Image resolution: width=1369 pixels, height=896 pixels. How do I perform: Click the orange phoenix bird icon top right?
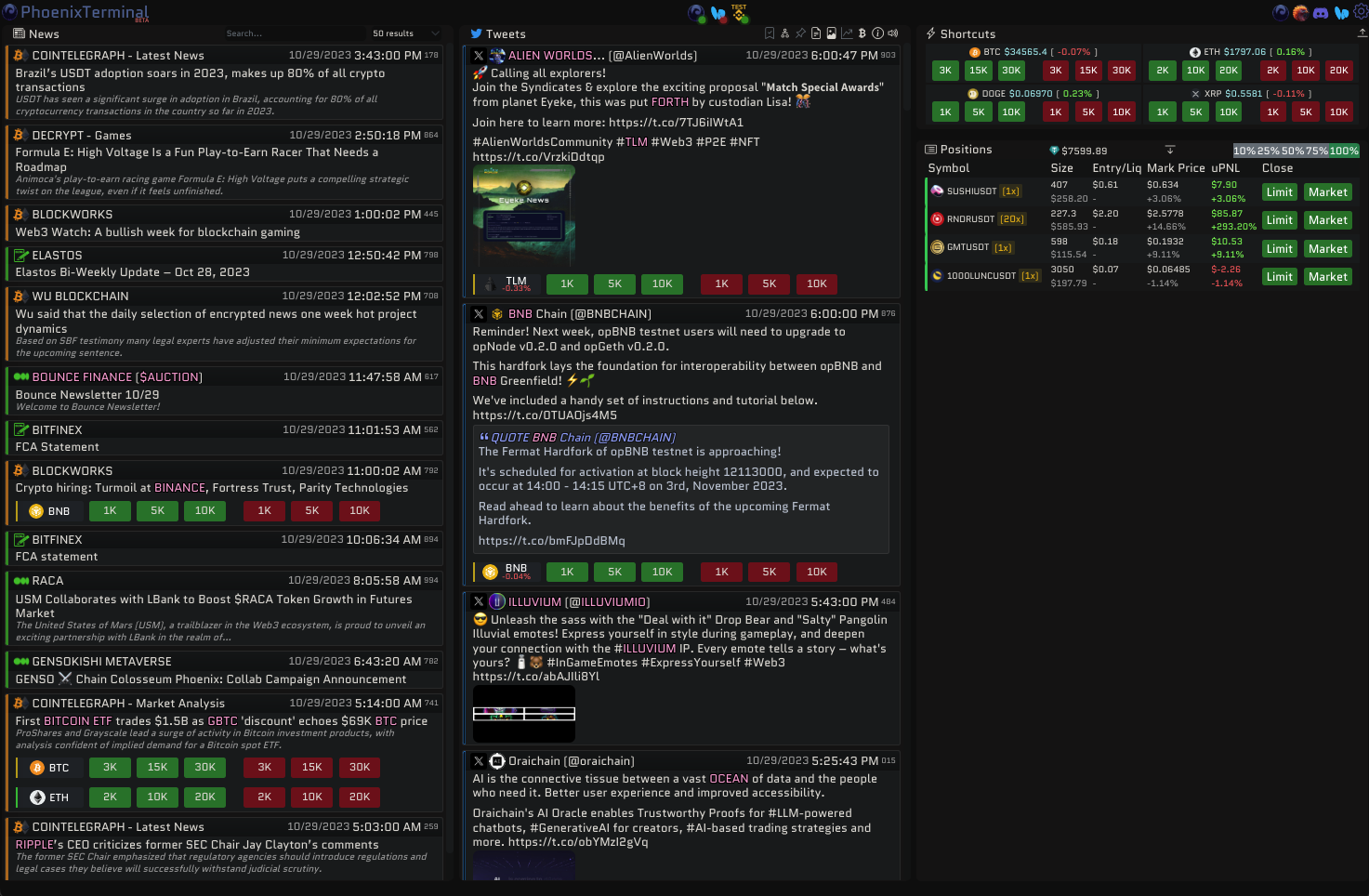tap(1300, 13)
